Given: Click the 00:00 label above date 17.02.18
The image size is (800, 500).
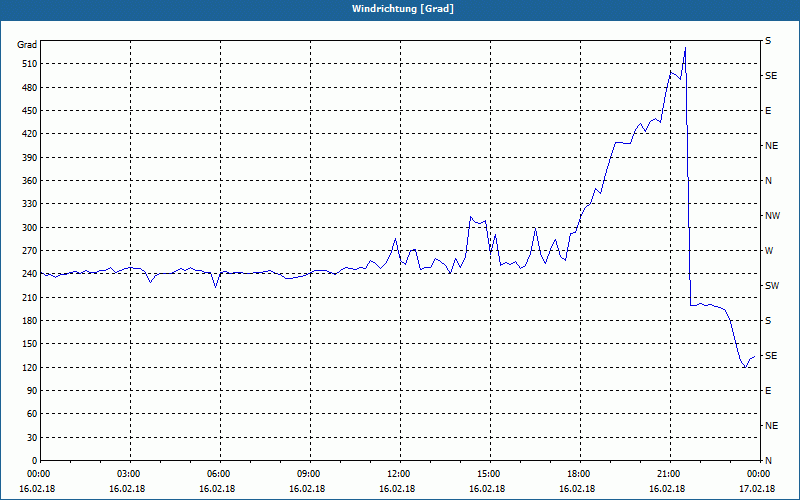Looking at the screenshot, I should tap(760, 474).
